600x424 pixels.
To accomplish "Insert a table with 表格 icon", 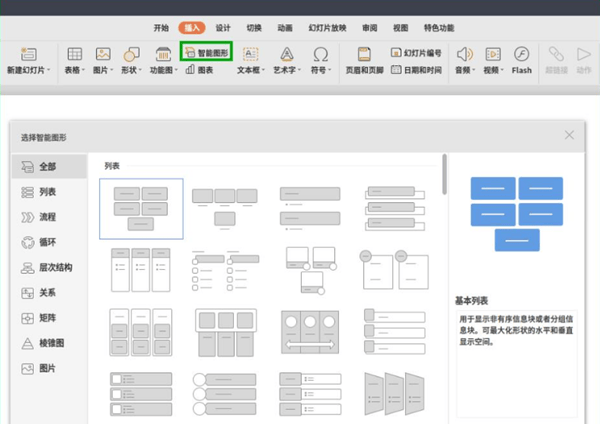I will point(75,54).
